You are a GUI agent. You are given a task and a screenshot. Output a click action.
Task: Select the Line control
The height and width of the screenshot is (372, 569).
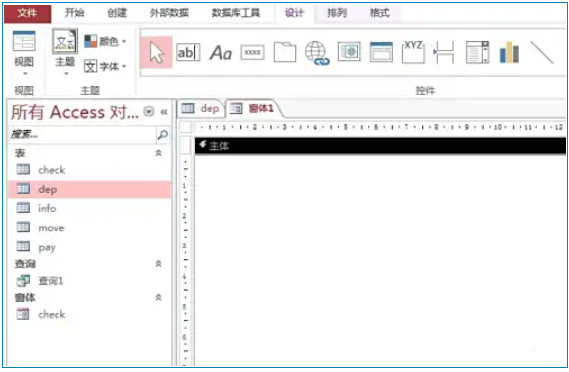coord(542,52)
